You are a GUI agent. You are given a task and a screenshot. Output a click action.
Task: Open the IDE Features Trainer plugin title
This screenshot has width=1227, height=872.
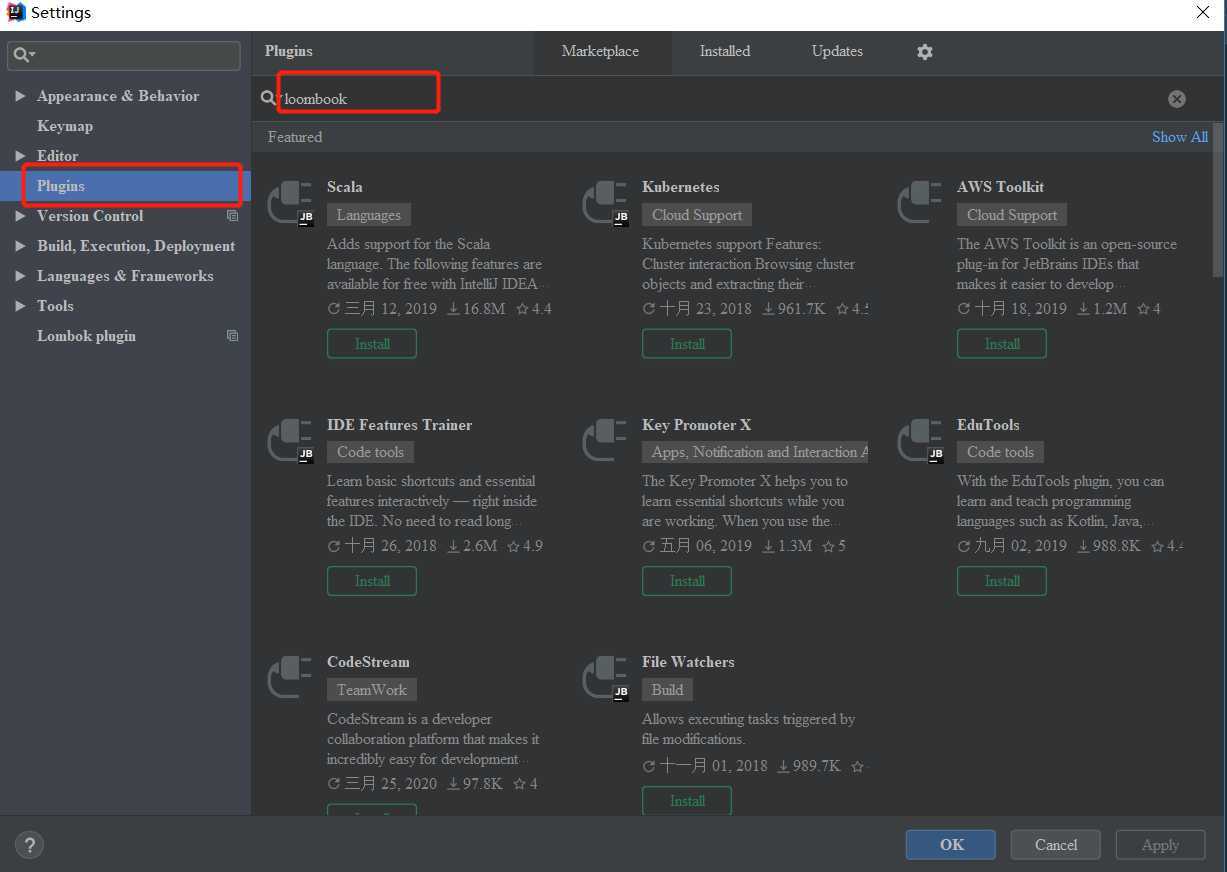click(399, 425)
